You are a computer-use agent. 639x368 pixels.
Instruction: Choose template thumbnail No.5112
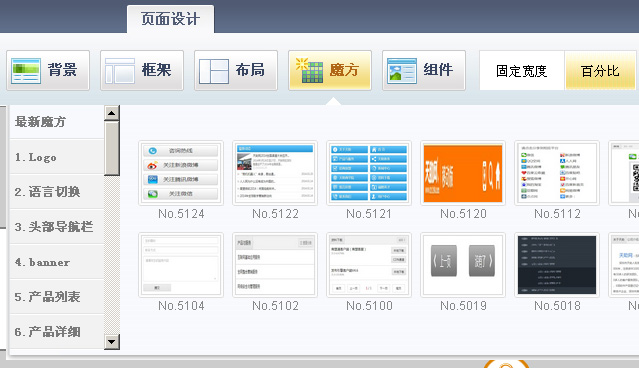[x=557, y=173]
